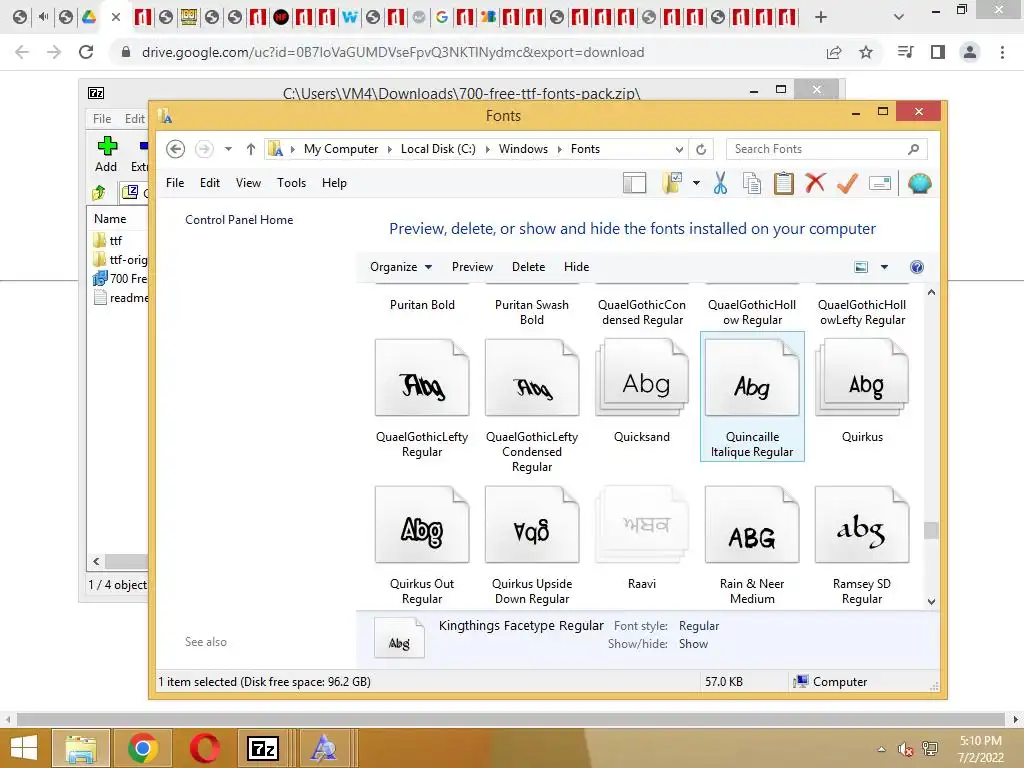Image resolution: width=1024 pixels, height=768 pixels.
Task: Click the orange checkmark Properties toolbar icon
Action: pyautogui.click(x=847, y=184)
